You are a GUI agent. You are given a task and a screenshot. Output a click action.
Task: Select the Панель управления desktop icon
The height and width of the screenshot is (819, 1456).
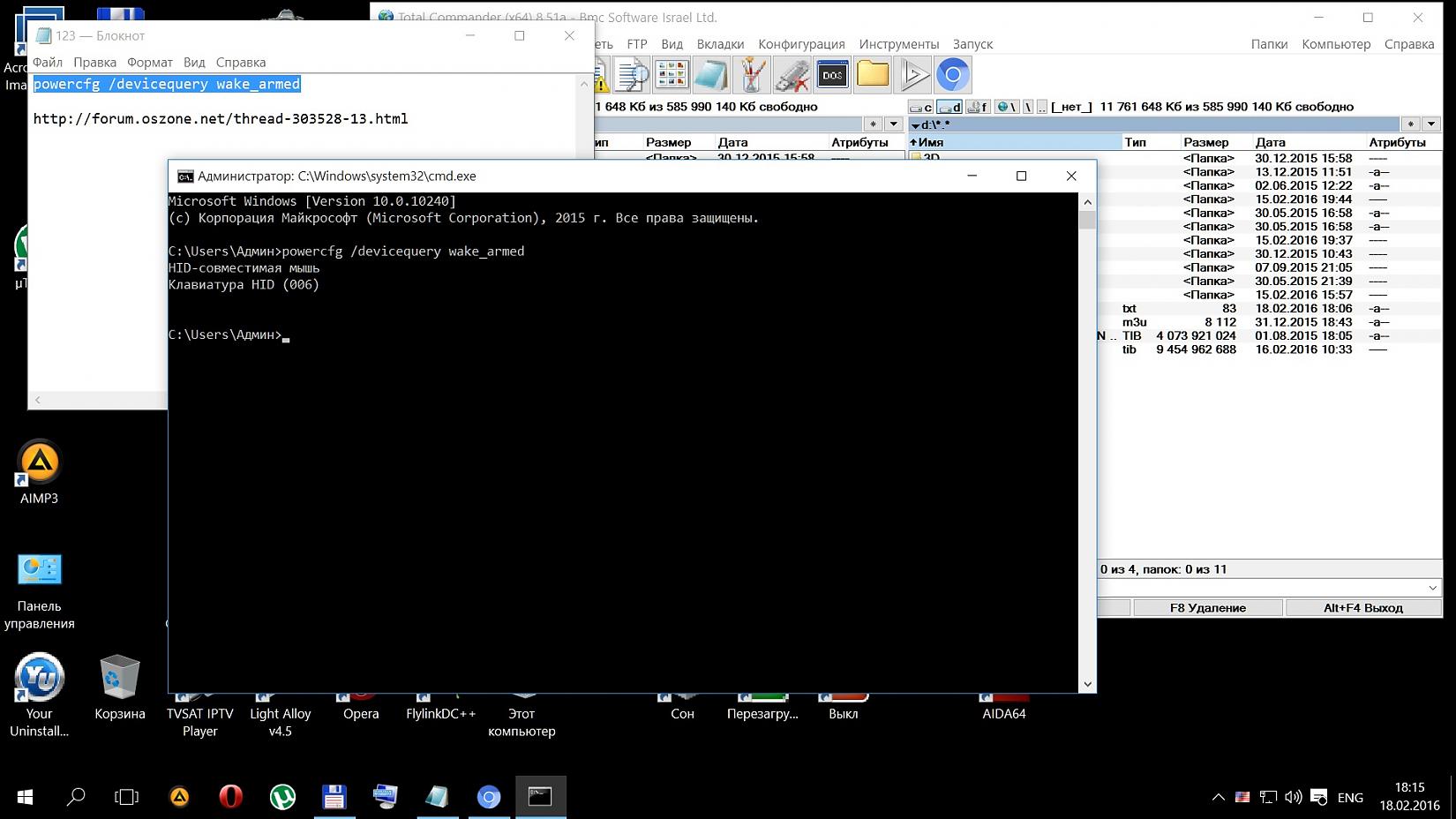39,591
